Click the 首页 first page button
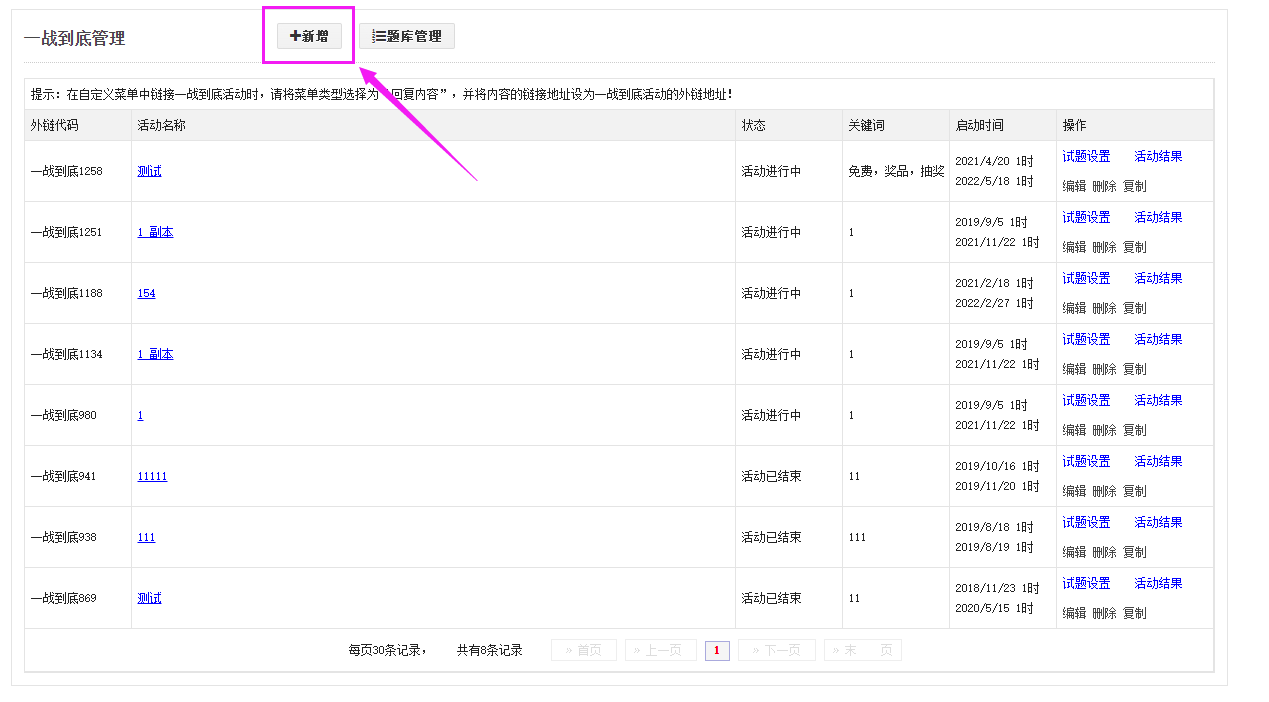 coord(584,650)
